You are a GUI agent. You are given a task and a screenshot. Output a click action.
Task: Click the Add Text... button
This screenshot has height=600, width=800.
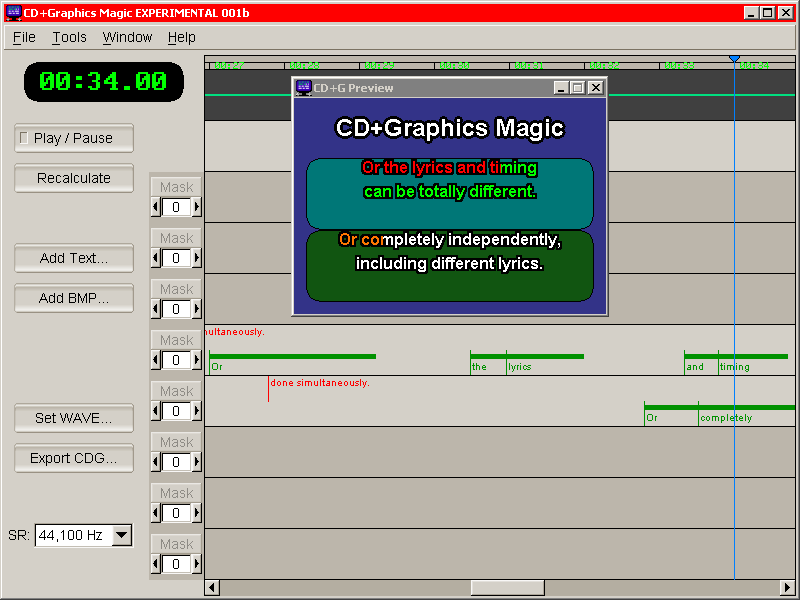pyautogui.click(x=73, y=258)
